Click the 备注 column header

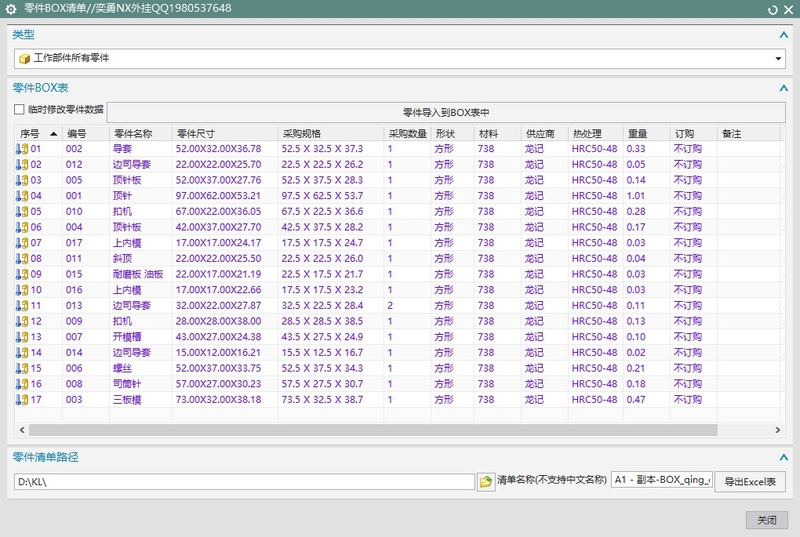coord(748,134)
